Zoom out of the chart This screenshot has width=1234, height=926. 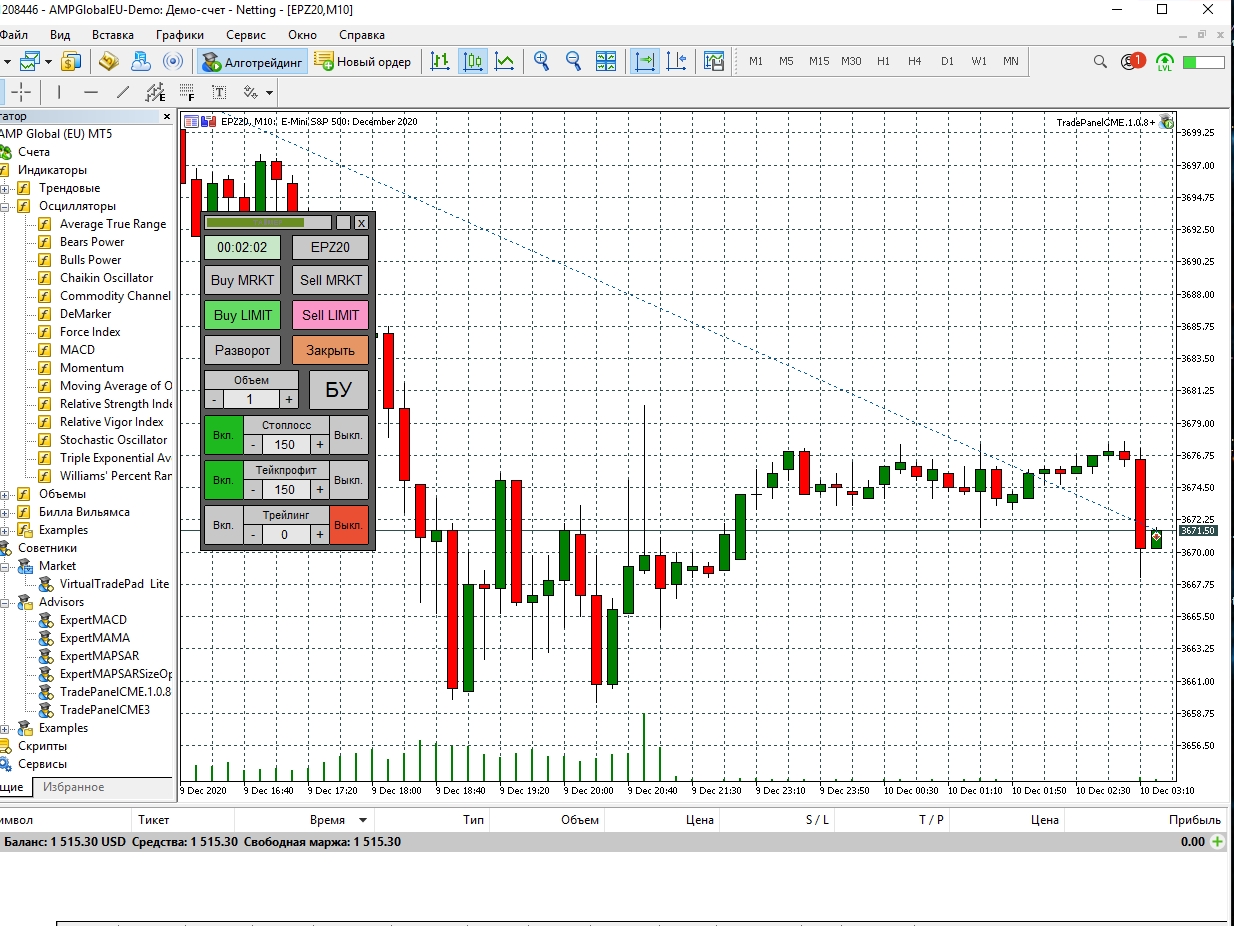[x=574, y=61]
